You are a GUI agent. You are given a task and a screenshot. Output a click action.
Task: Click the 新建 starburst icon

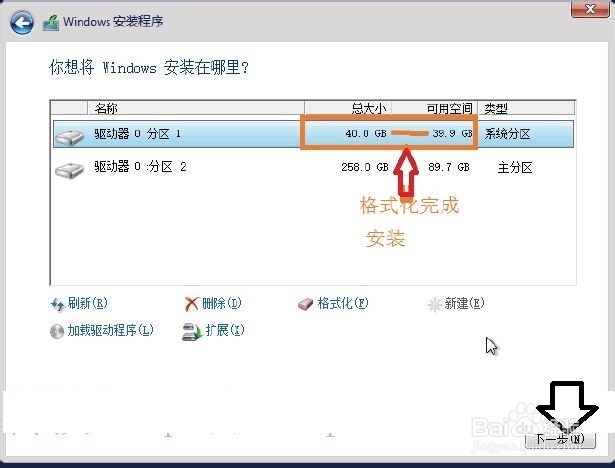click(x=434, y=304)
